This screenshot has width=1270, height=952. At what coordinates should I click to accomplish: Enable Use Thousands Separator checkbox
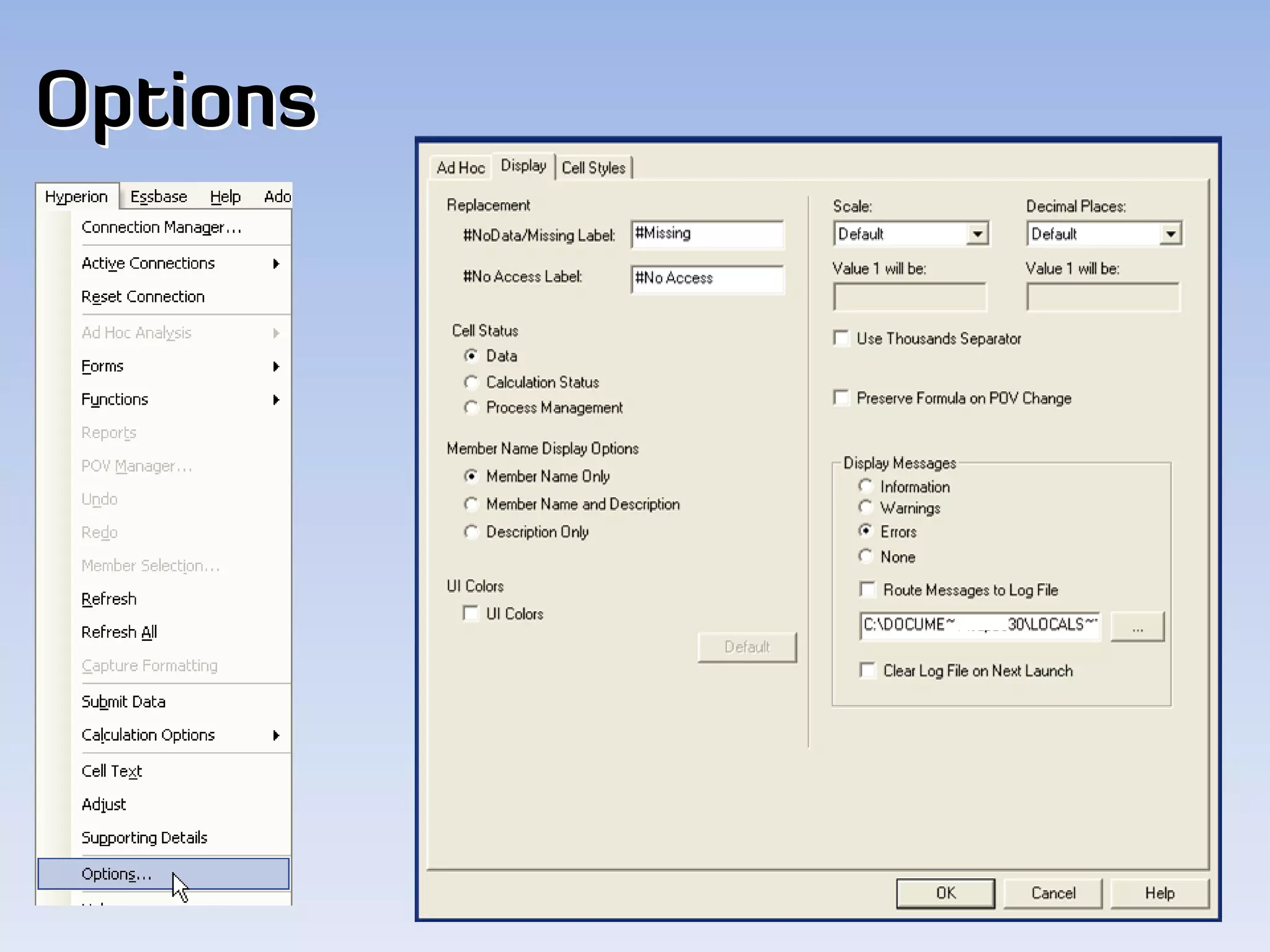pyautogui.click(x=841, y=338)
